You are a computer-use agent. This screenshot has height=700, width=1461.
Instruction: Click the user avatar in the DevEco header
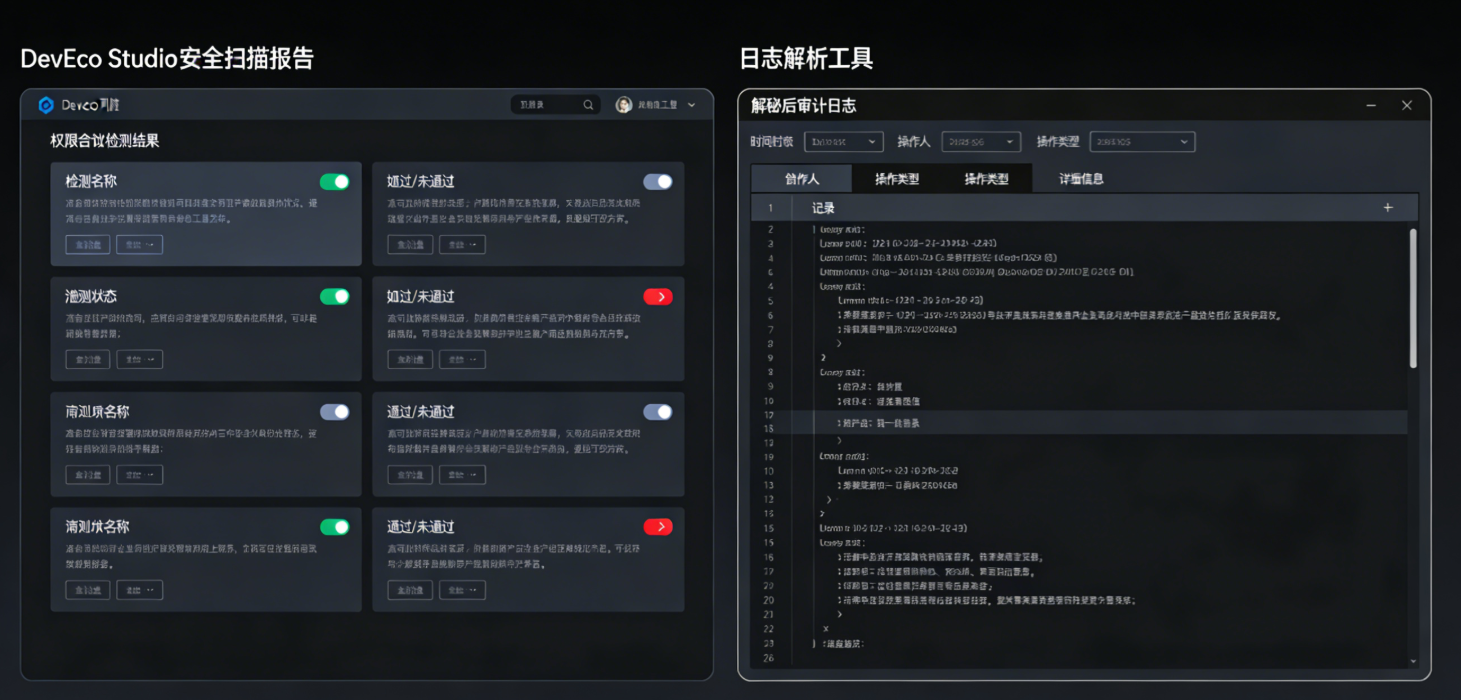[624, 105]
